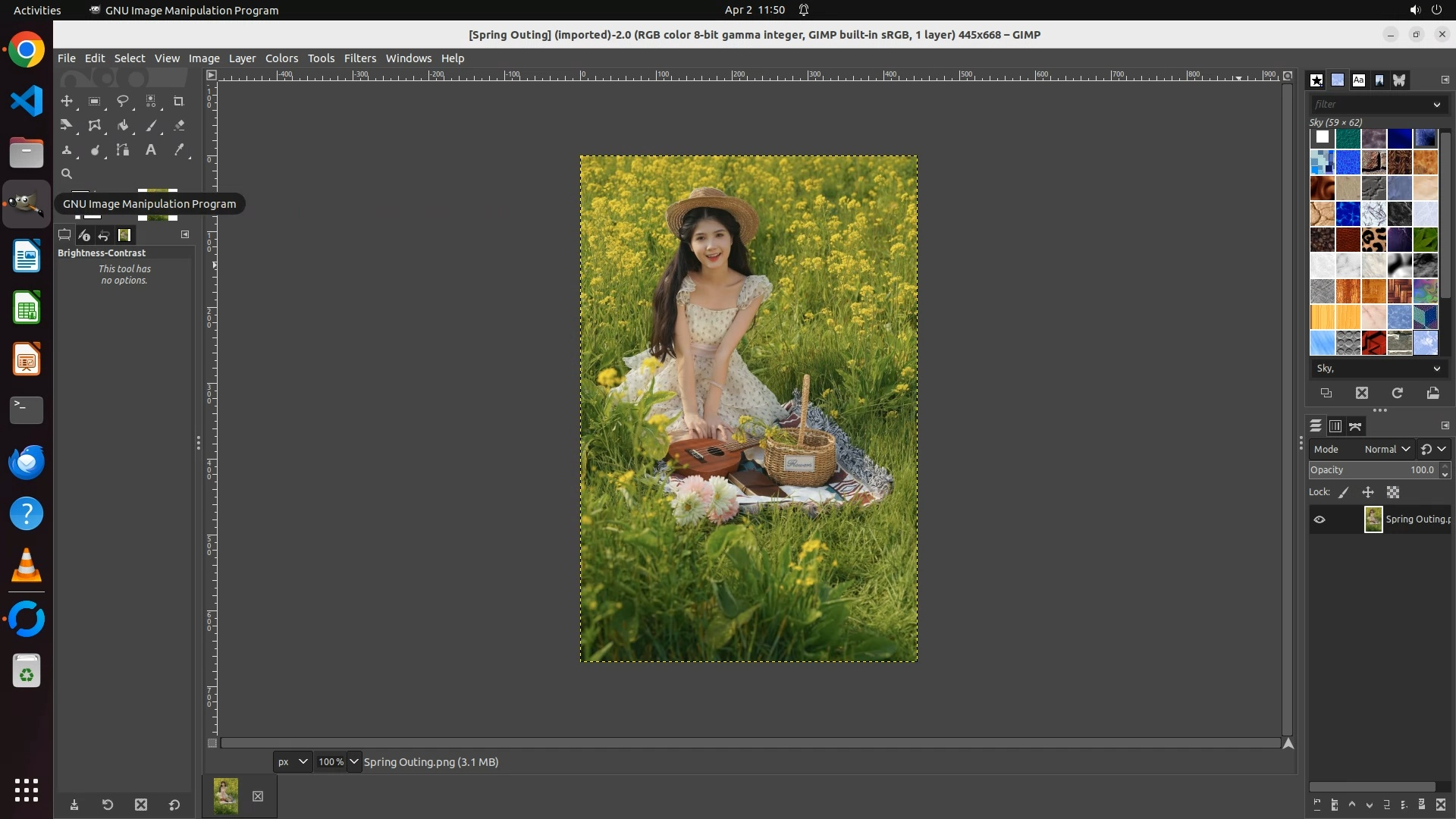This screenshot has height=819, width=1456.
Task: Toggle lock alpha channel checkerboard icon
Action: tap(1393, 492)
